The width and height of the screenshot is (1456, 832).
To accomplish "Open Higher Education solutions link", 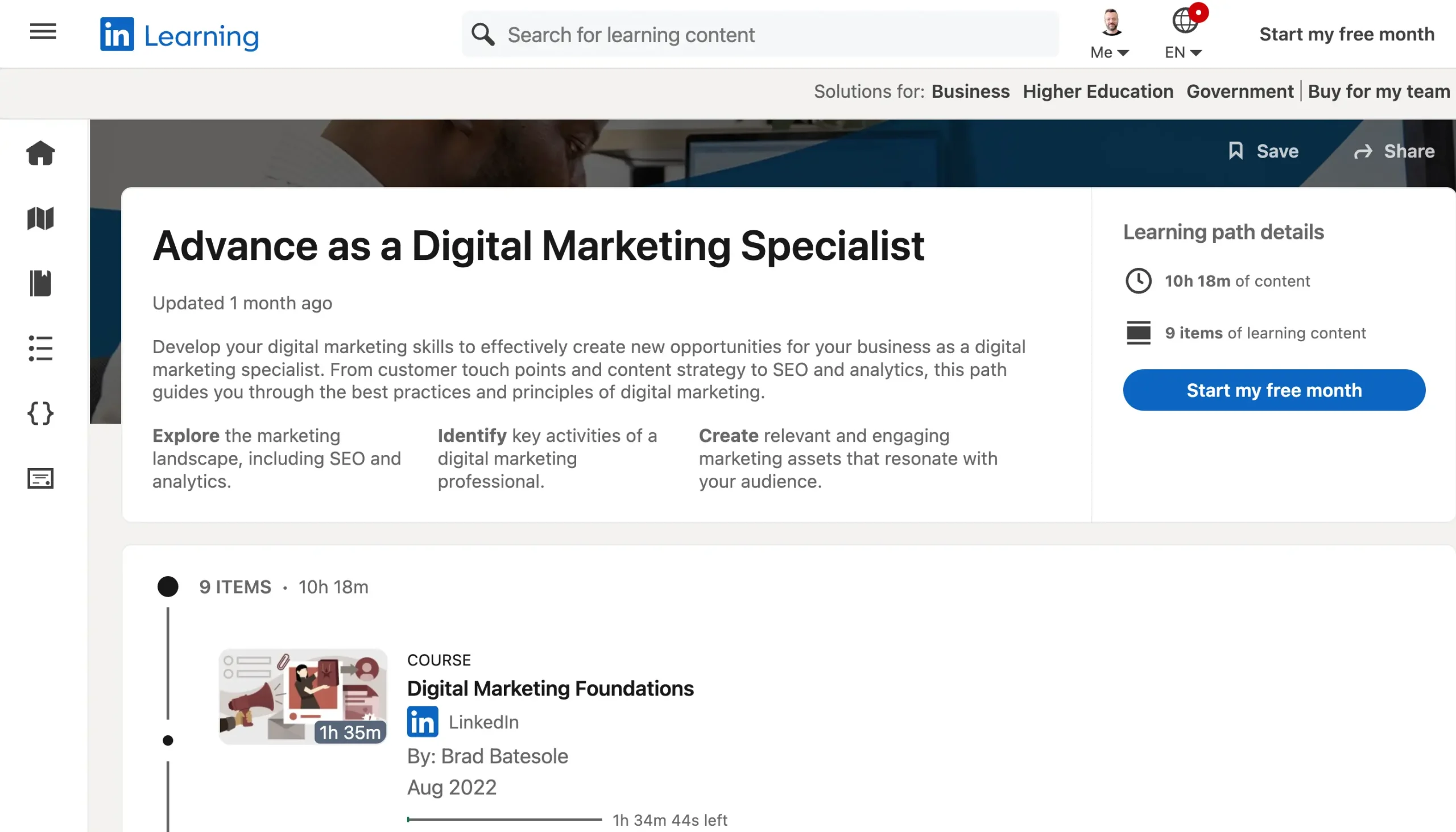I will (1098, 92).
